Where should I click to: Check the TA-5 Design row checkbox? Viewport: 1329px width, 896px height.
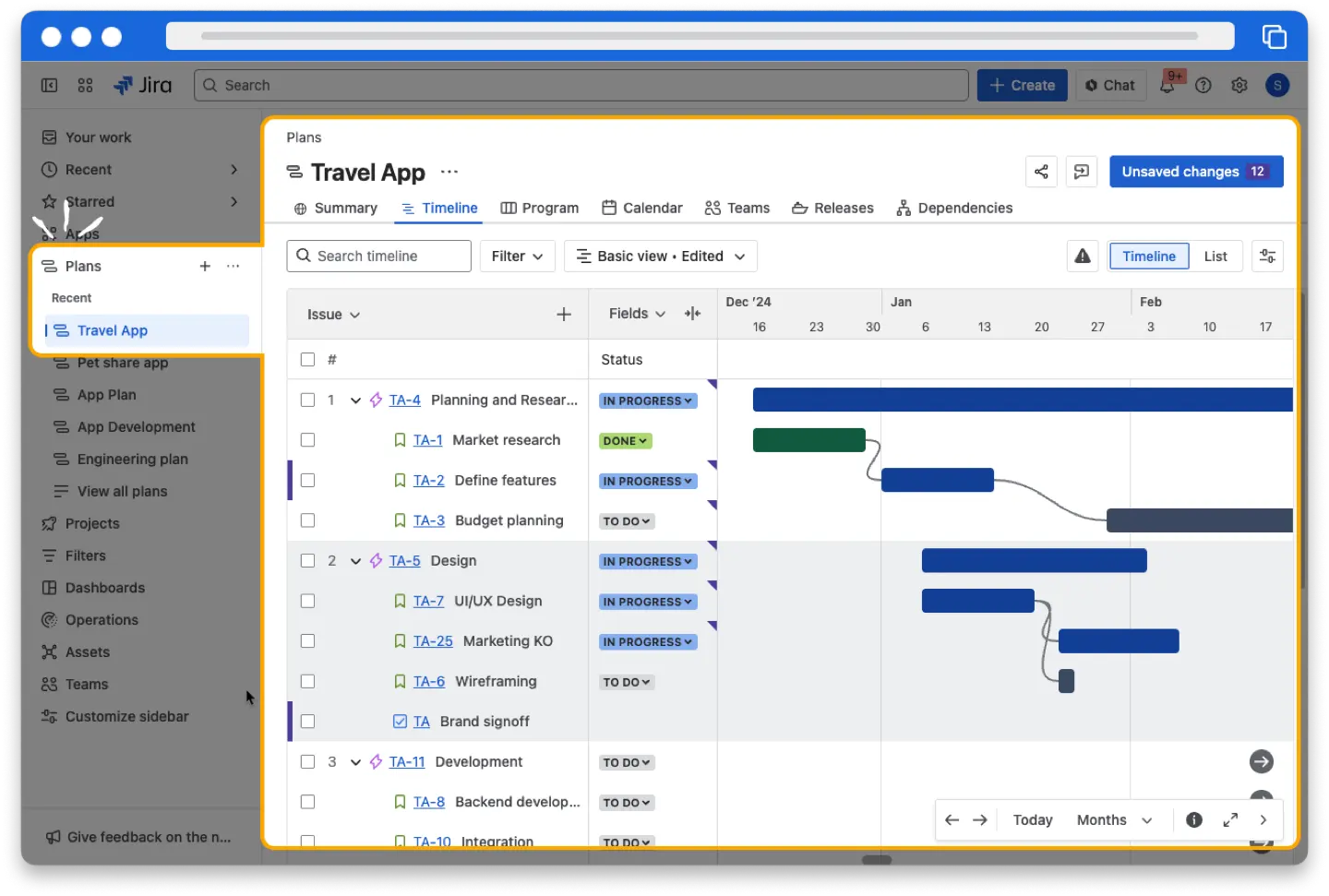tap(308, 560)
